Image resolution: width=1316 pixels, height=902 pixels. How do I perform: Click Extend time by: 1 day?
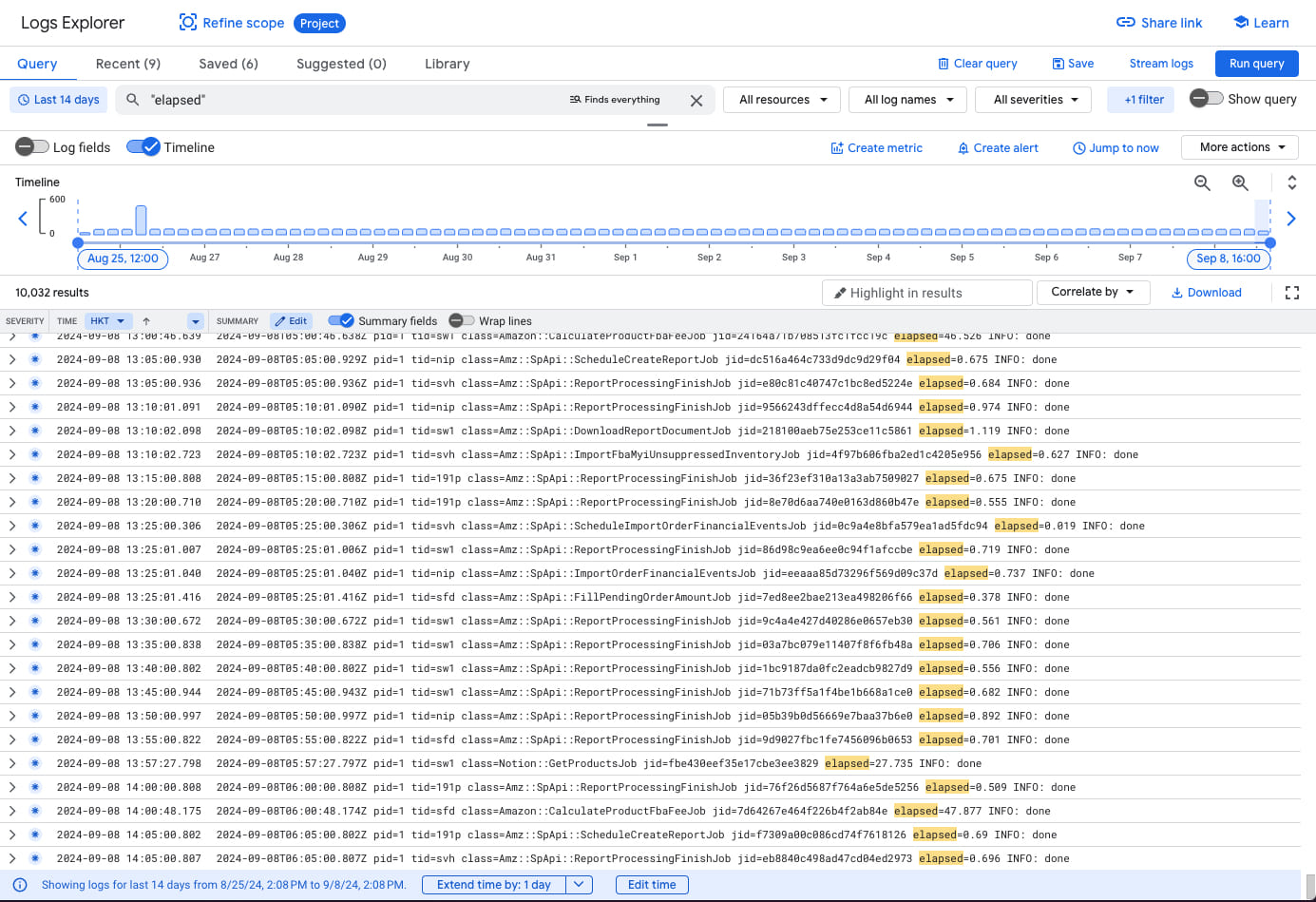pos(494,885)
